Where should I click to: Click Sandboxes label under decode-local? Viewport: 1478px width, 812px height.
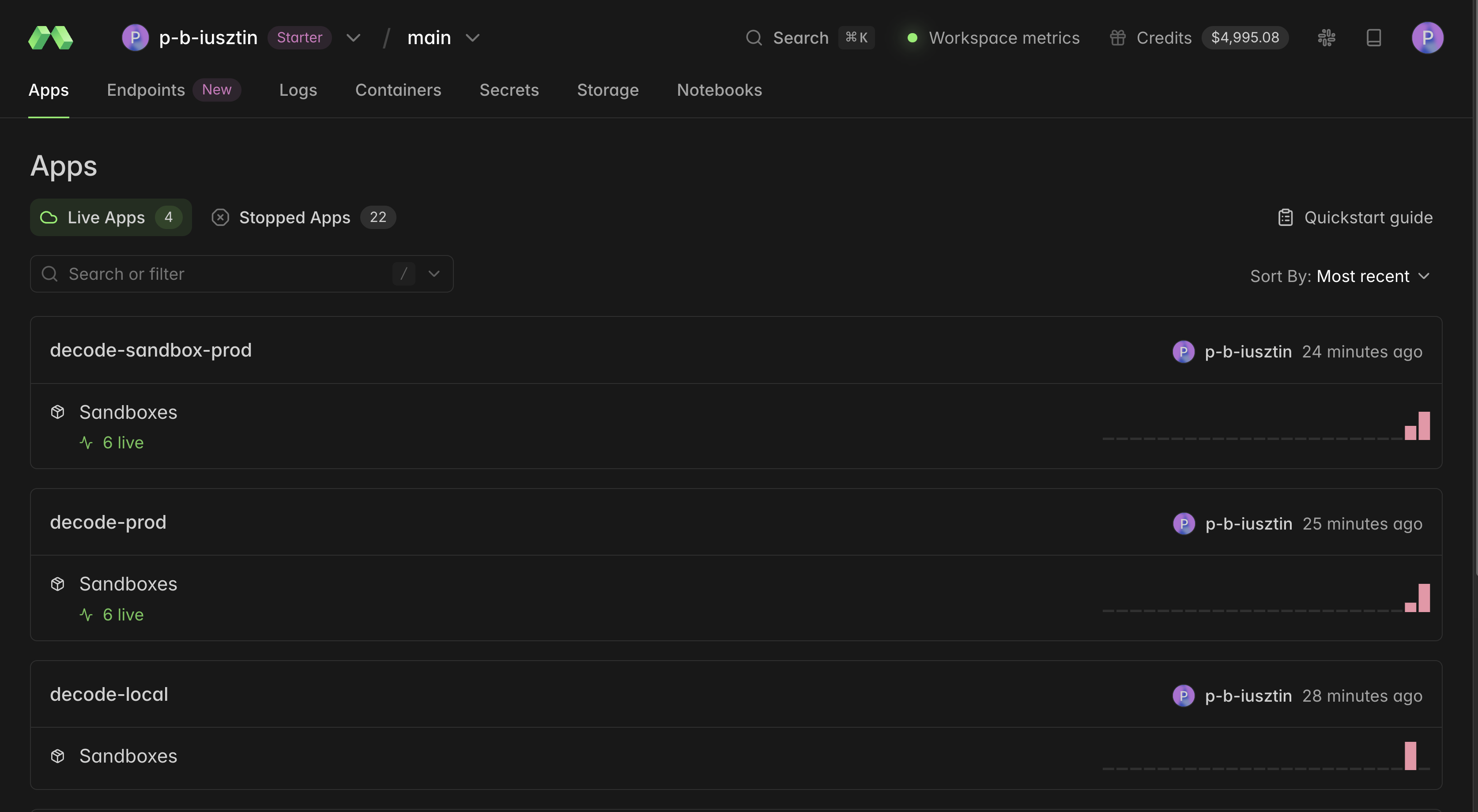point(128,756)
